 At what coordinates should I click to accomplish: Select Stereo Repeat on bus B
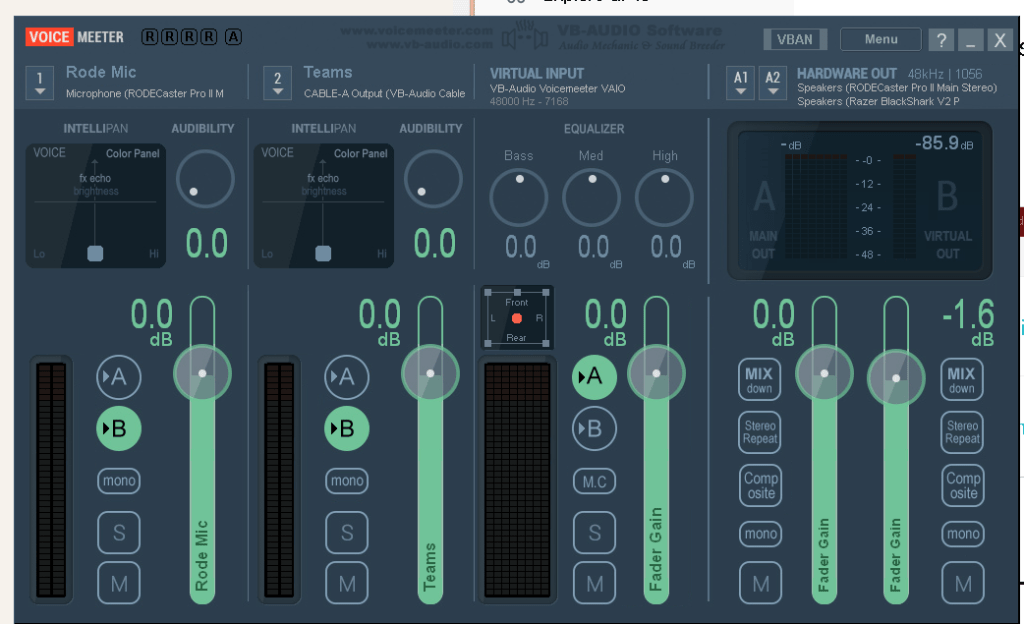pyautogui.click(x=962, y=432)
